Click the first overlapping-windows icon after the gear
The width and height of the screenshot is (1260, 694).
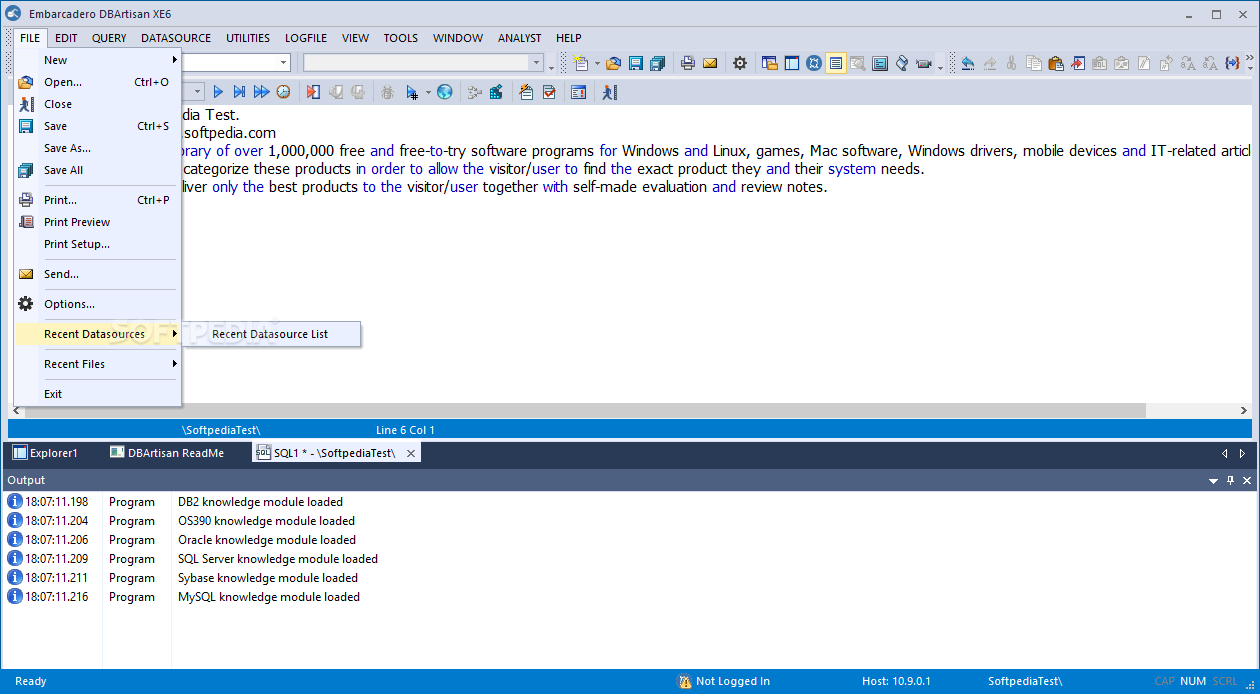pos(770,63)
